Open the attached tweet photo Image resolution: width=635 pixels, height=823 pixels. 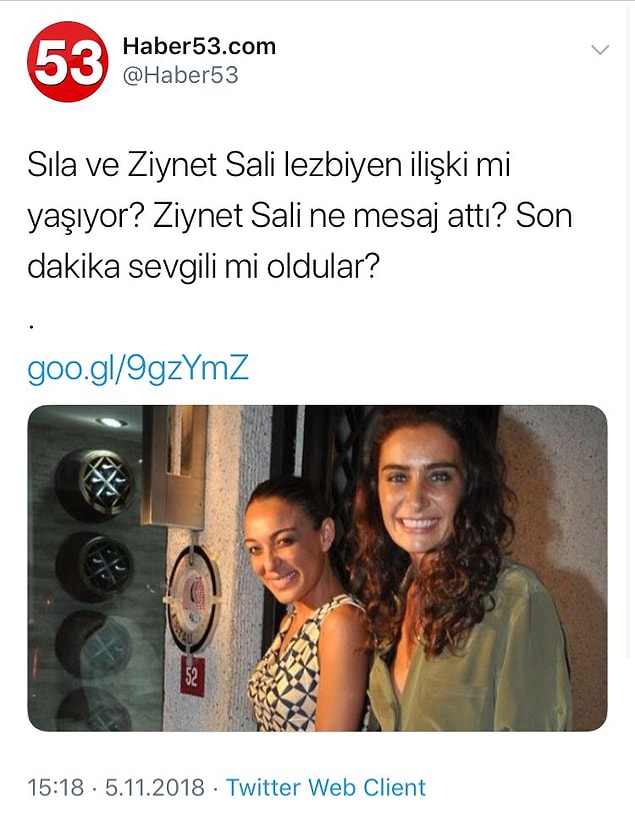[x=317, y=568]
